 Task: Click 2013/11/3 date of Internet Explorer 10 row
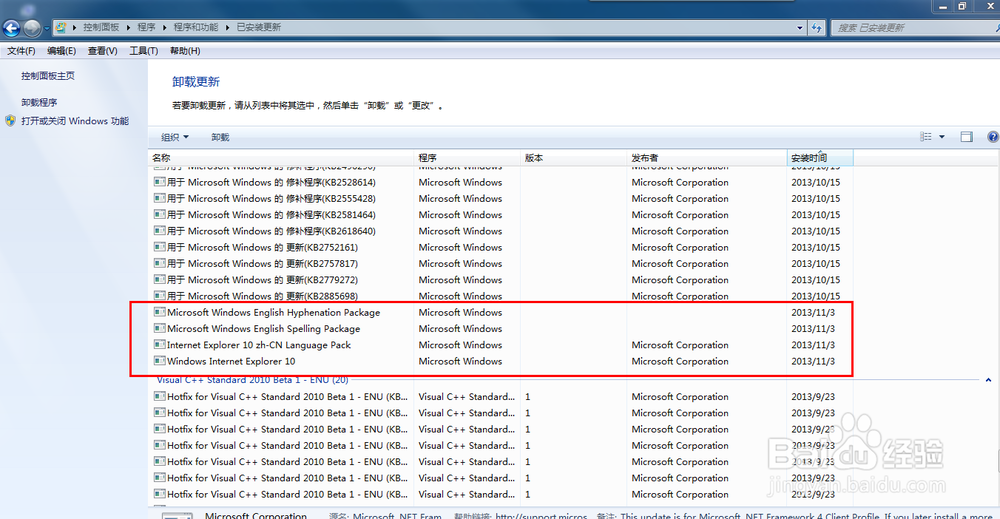(x=813, y=362)
